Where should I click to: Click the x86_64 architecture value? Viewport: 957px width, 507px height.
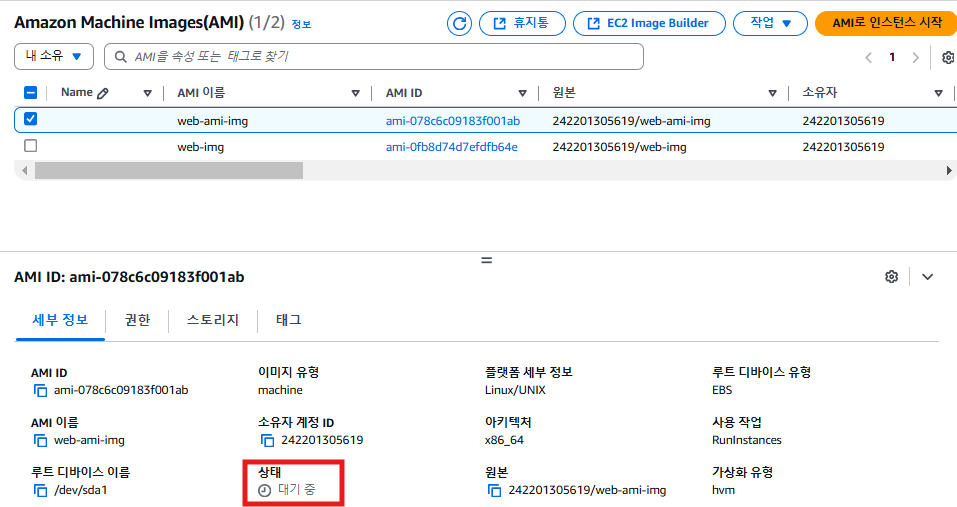coord(504,440)
